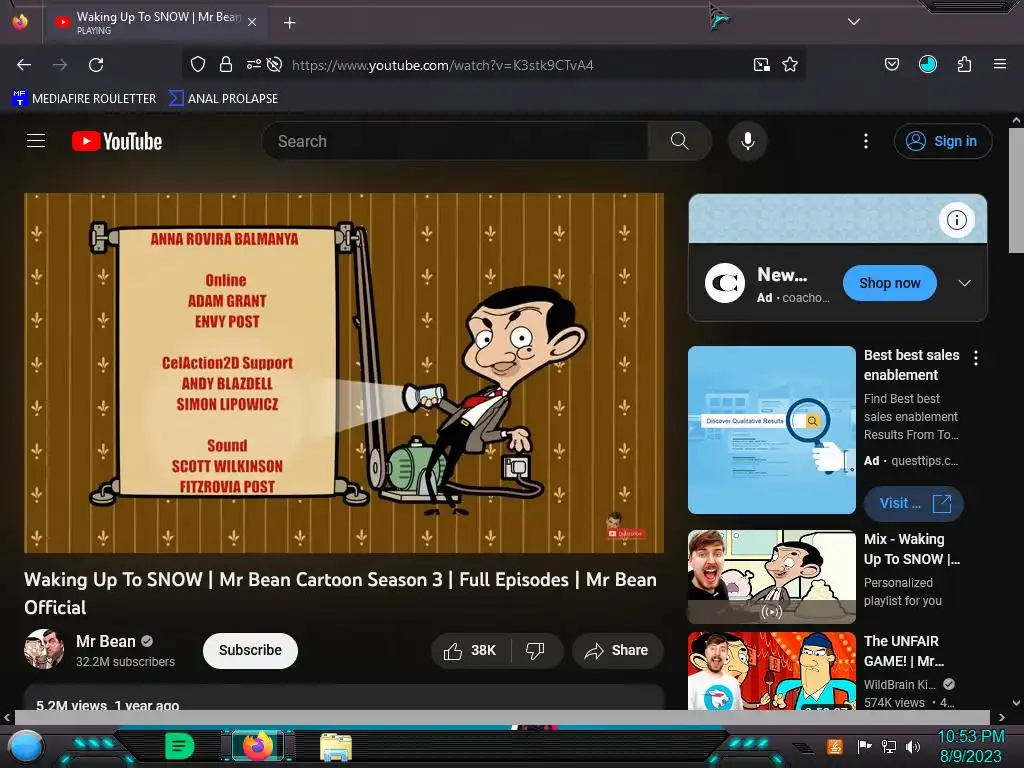Open the ad info icon
The height and width of the screenshot is (768, 1024).
pyautogui.click(x=957, y=220)
